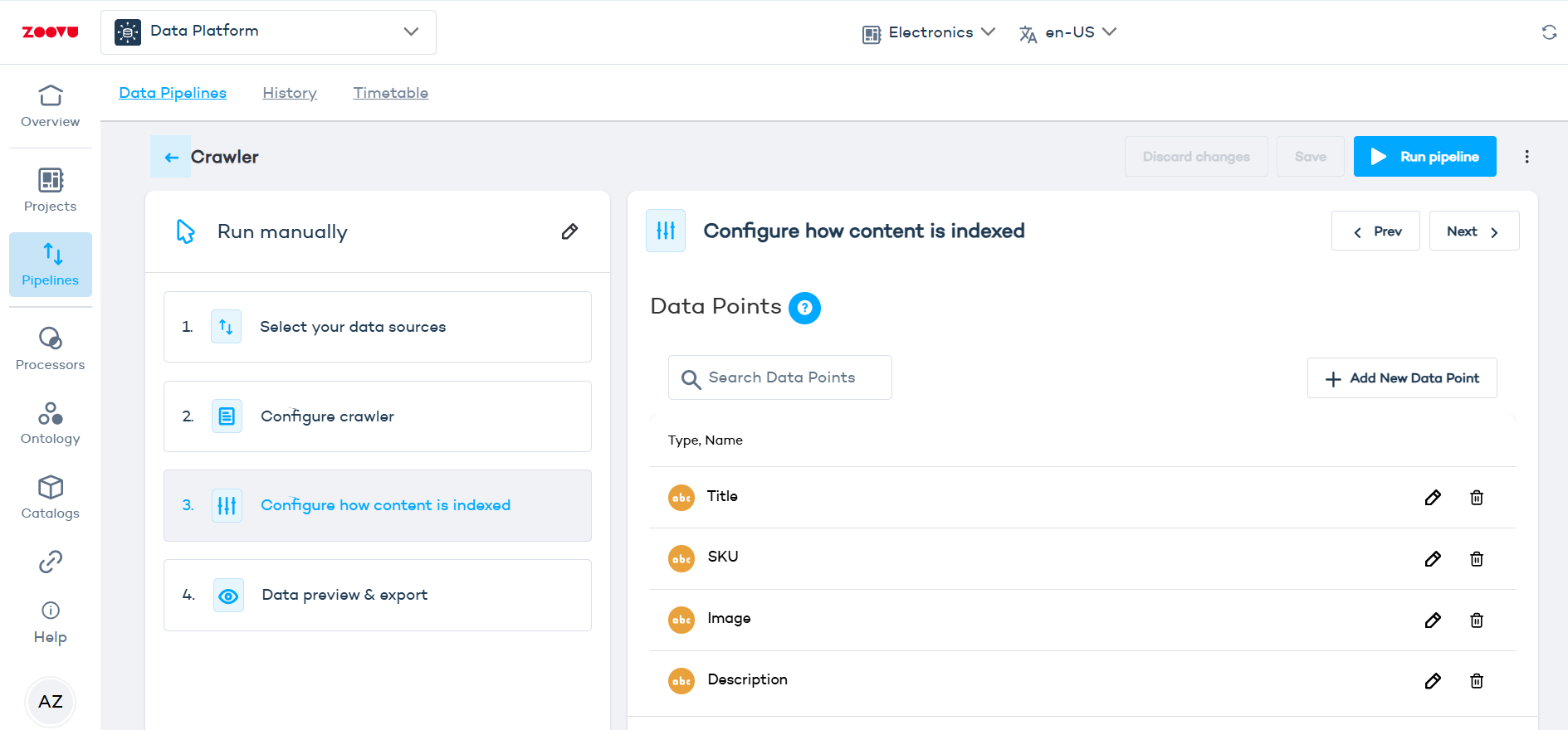Click the refresh icon in top bar
The image size is (1568, 730).
[x=1548, y=32]
